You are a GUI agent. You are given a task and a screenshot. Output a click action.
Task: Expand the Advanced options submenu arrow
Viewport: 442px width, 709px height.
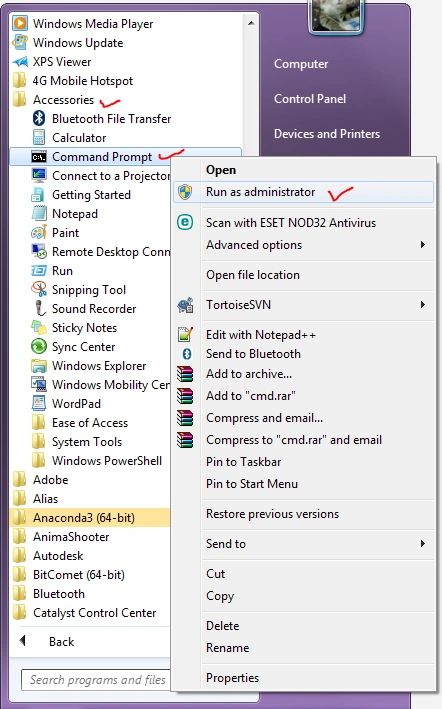(x=423, y=245)
